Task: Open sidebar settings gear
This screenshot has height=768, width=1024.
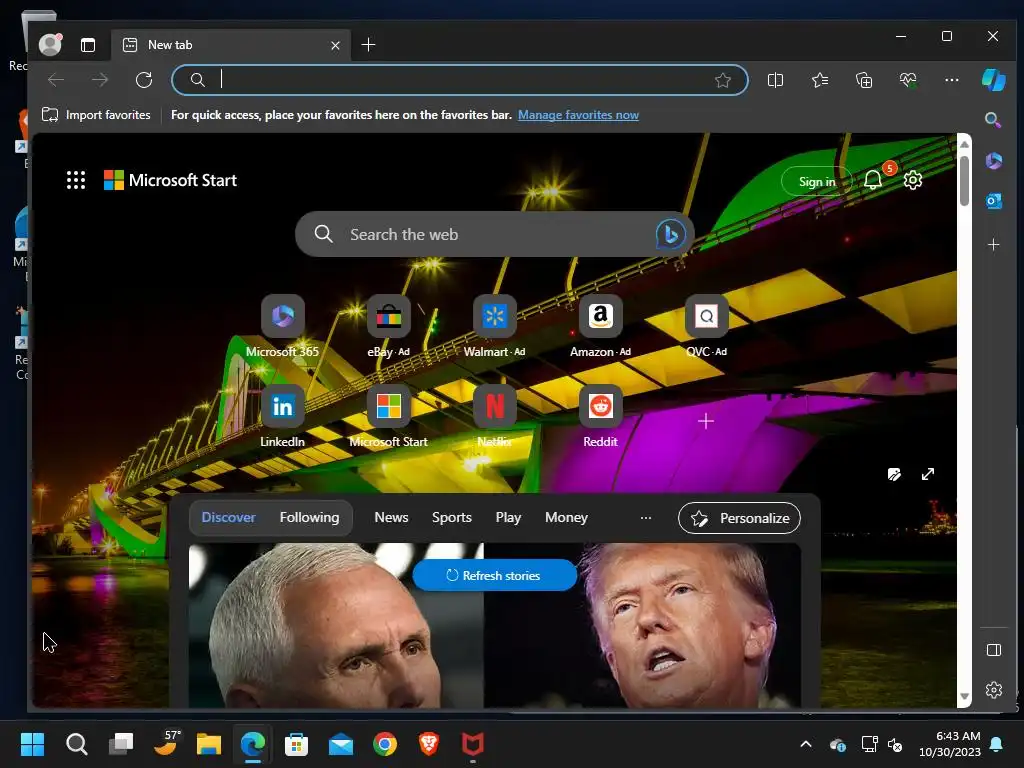Action: pyautogui.click(x=993, y=690)
